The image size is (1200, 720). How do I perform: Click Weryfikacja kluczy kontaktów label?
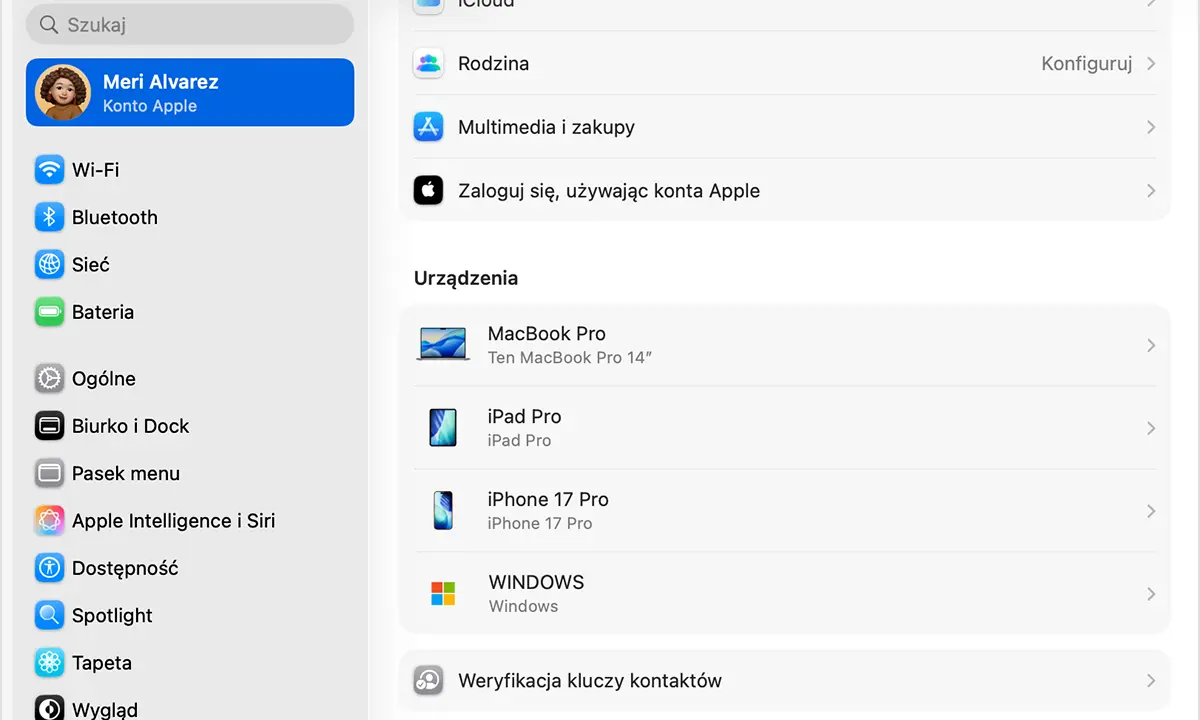(x=590, y=681)
